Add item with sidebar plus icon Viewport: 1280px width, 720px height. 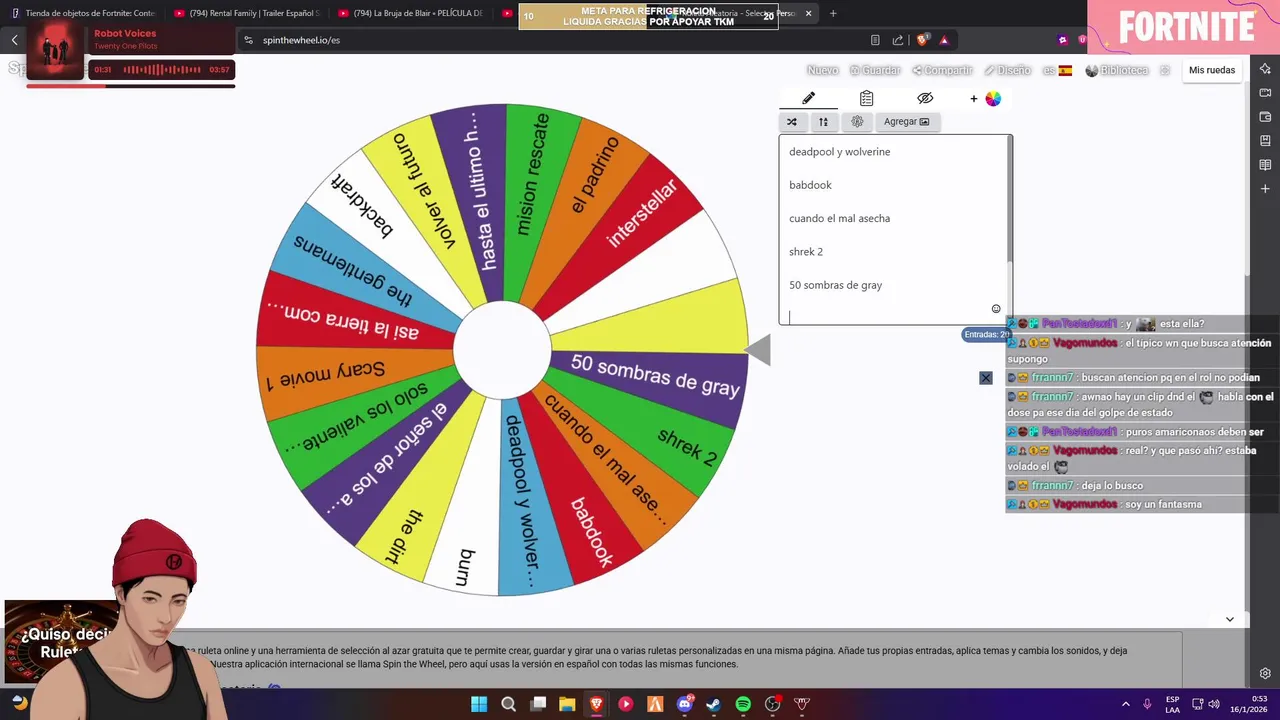coord(1265,189)
